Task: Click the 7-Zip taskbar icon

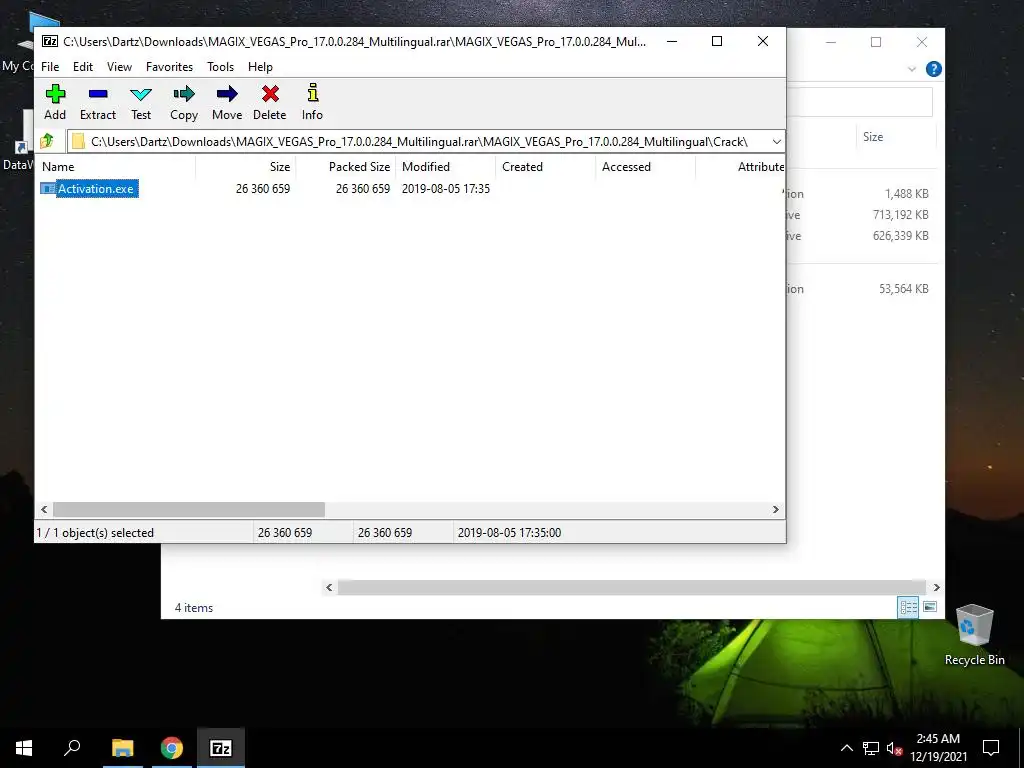Action: coord(221,748)
